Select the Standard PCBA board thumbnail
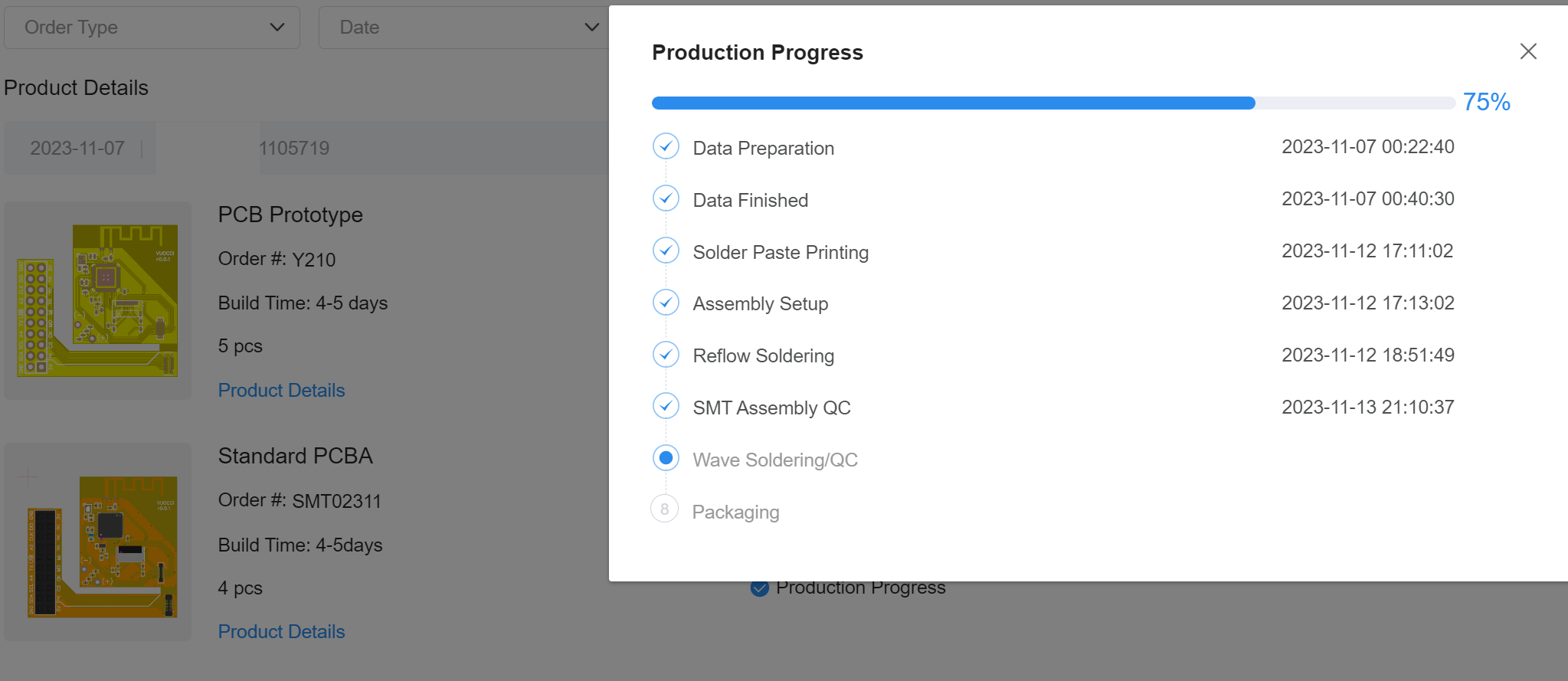Screen dimensions: 1568x681 98,542
